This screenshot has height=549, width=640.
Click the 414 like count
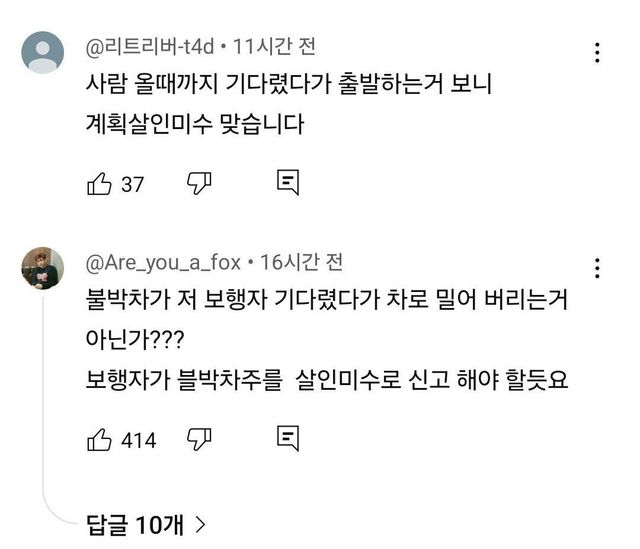138,439
